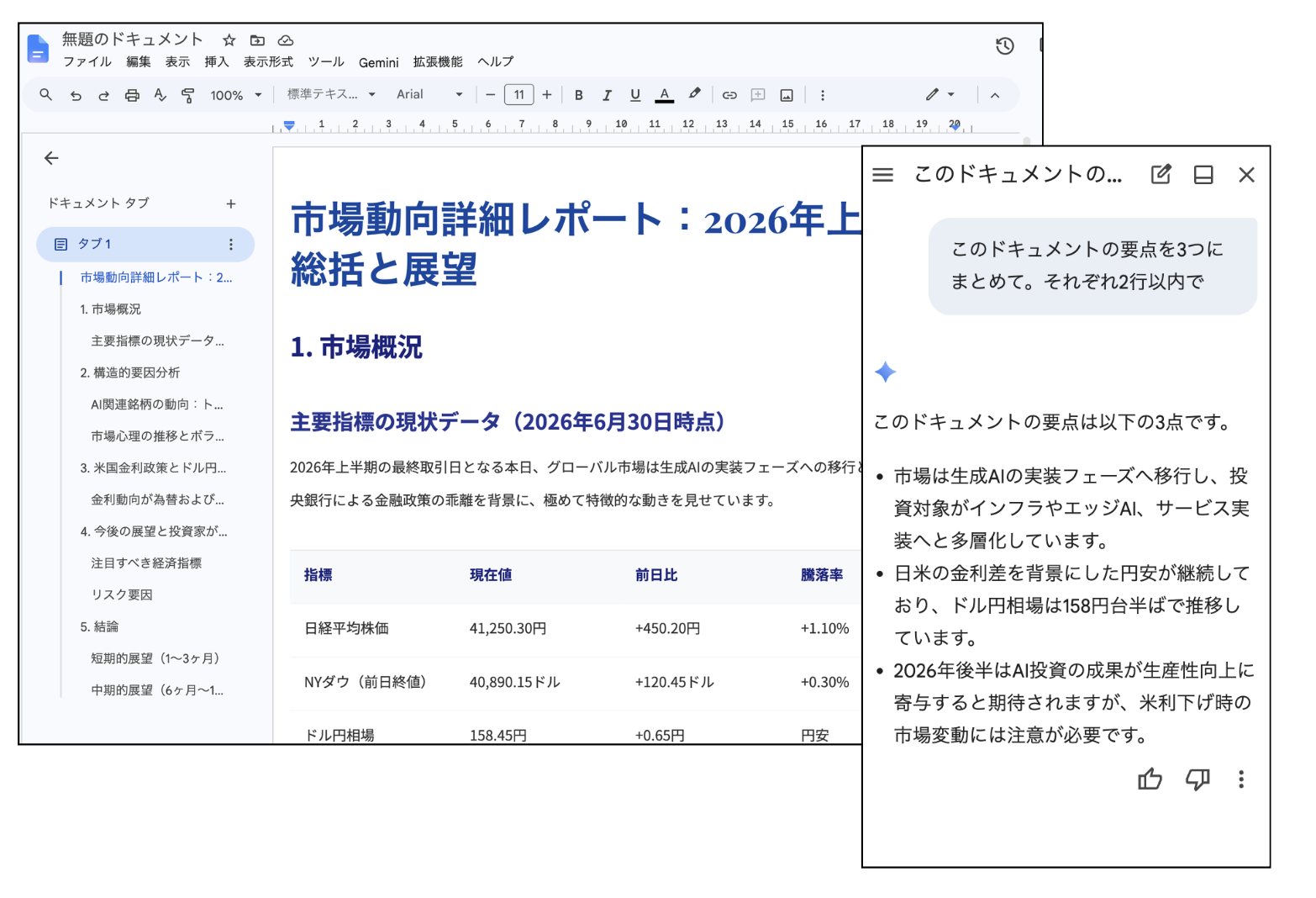Collapse the menus with up chevron

point(995,95)
